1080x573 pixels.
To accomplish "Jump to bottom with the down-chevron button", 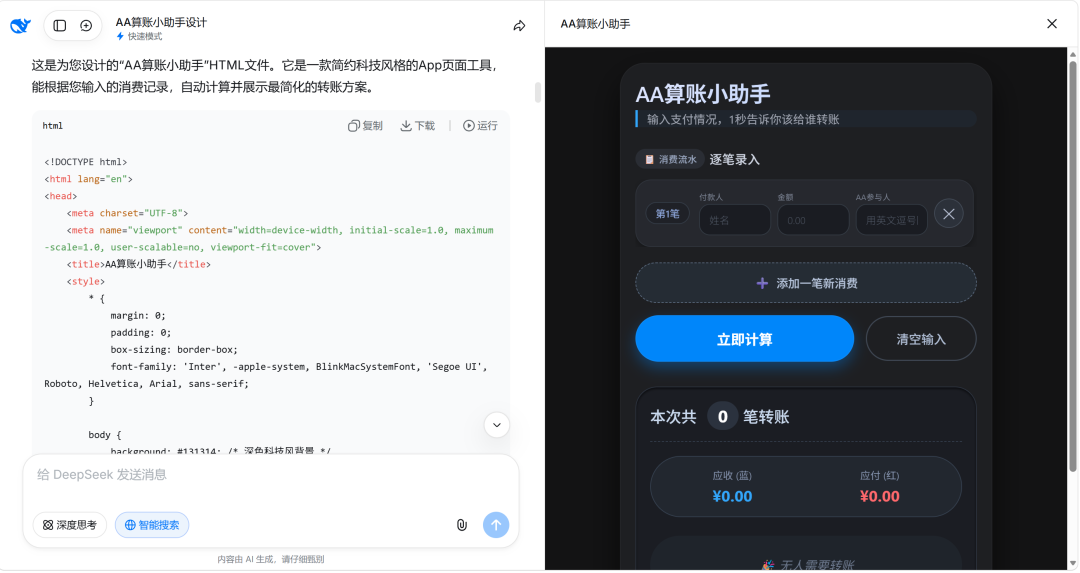I will click(497, 425).
